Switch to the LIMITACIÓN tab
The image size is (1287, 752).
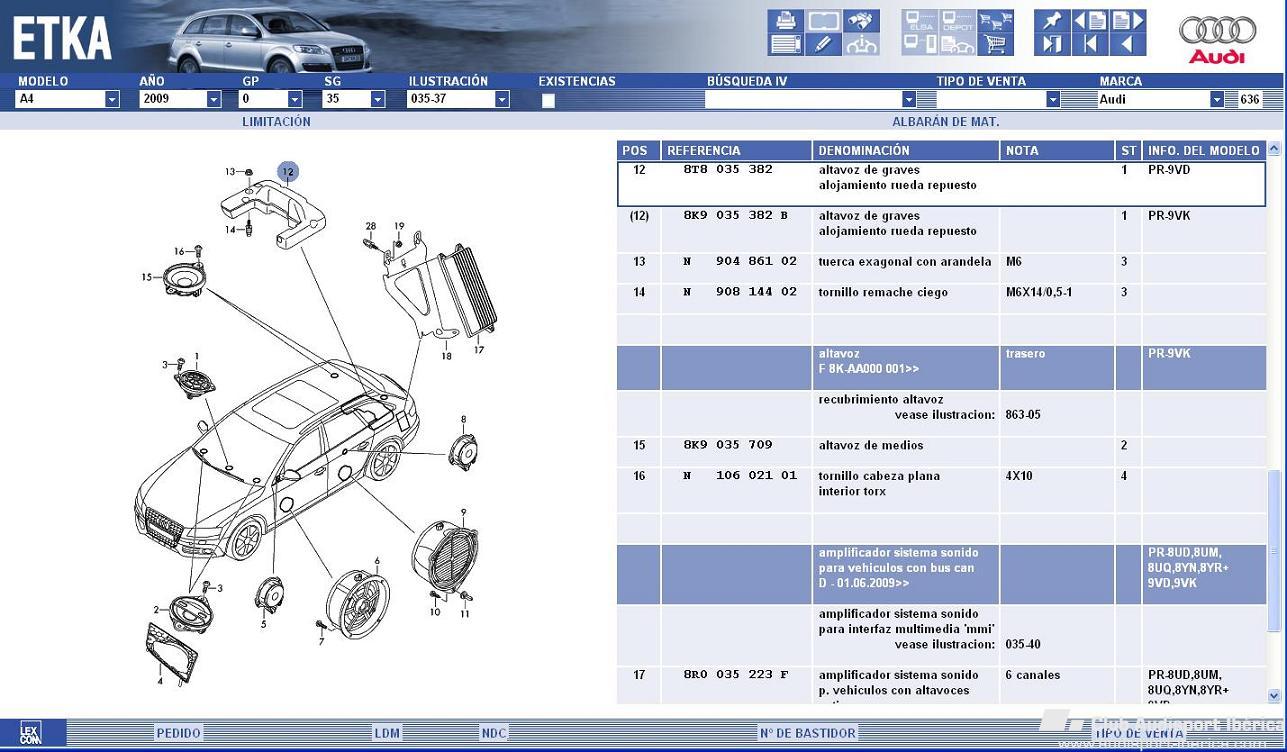pyautogui.click(x=276, y=122)
